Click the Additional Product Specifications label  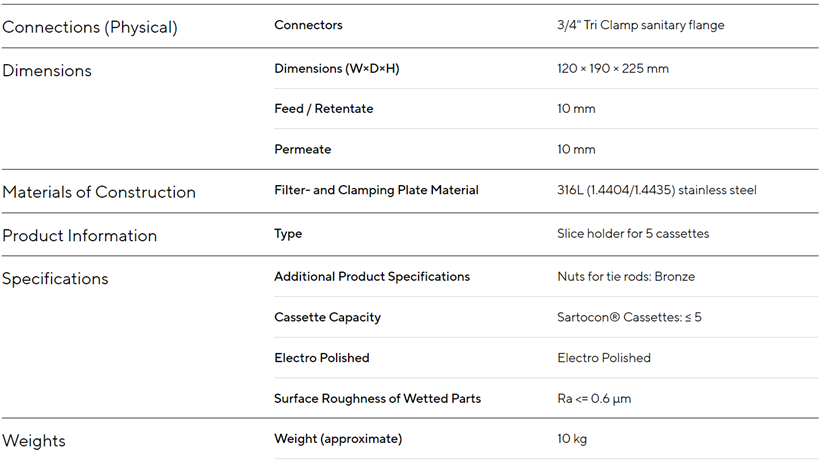click(x=372, y=277)
